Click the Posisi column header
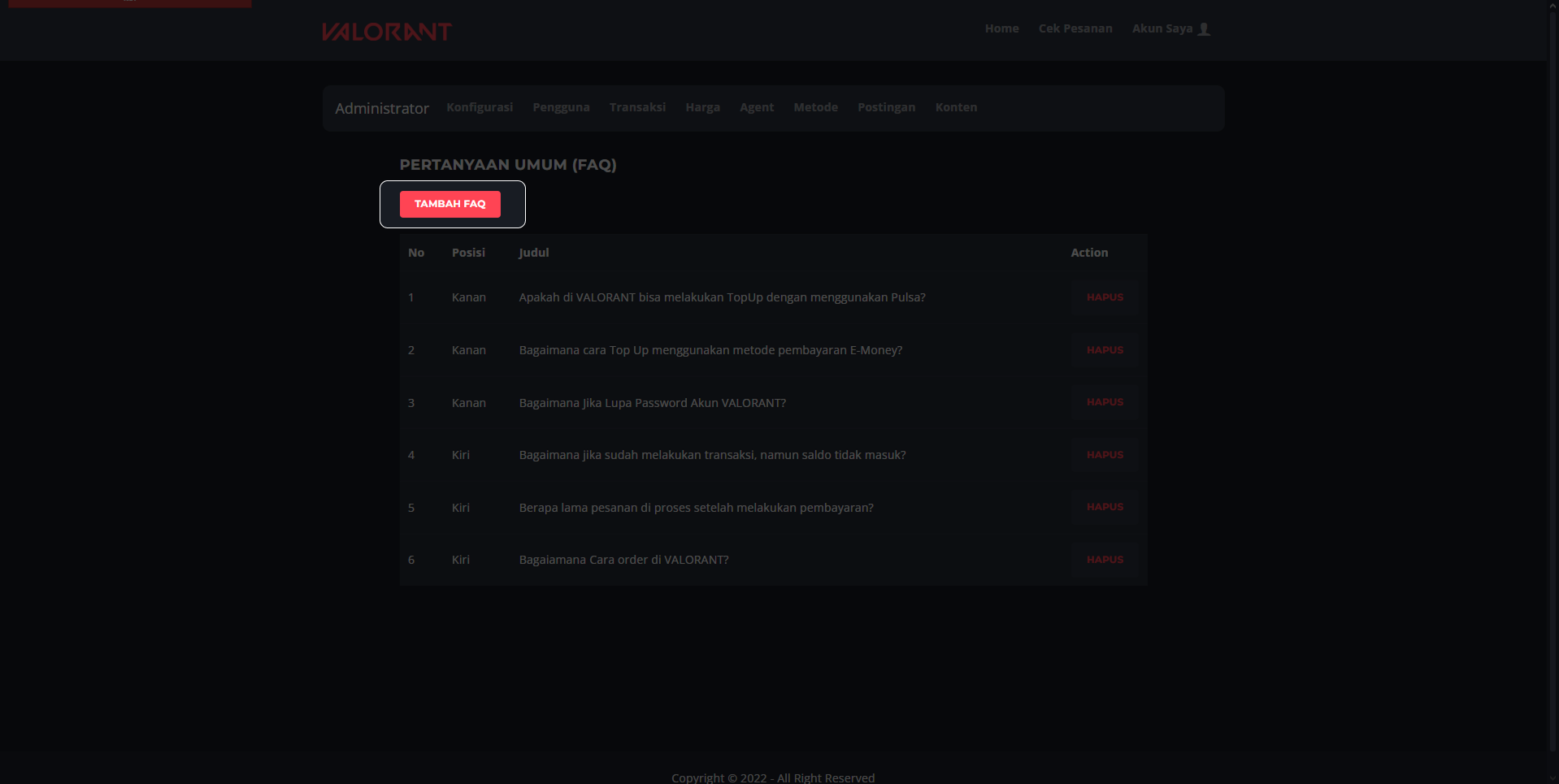Image resolution: width=1559 pixels, height=784 pixels. pos(468,253)
